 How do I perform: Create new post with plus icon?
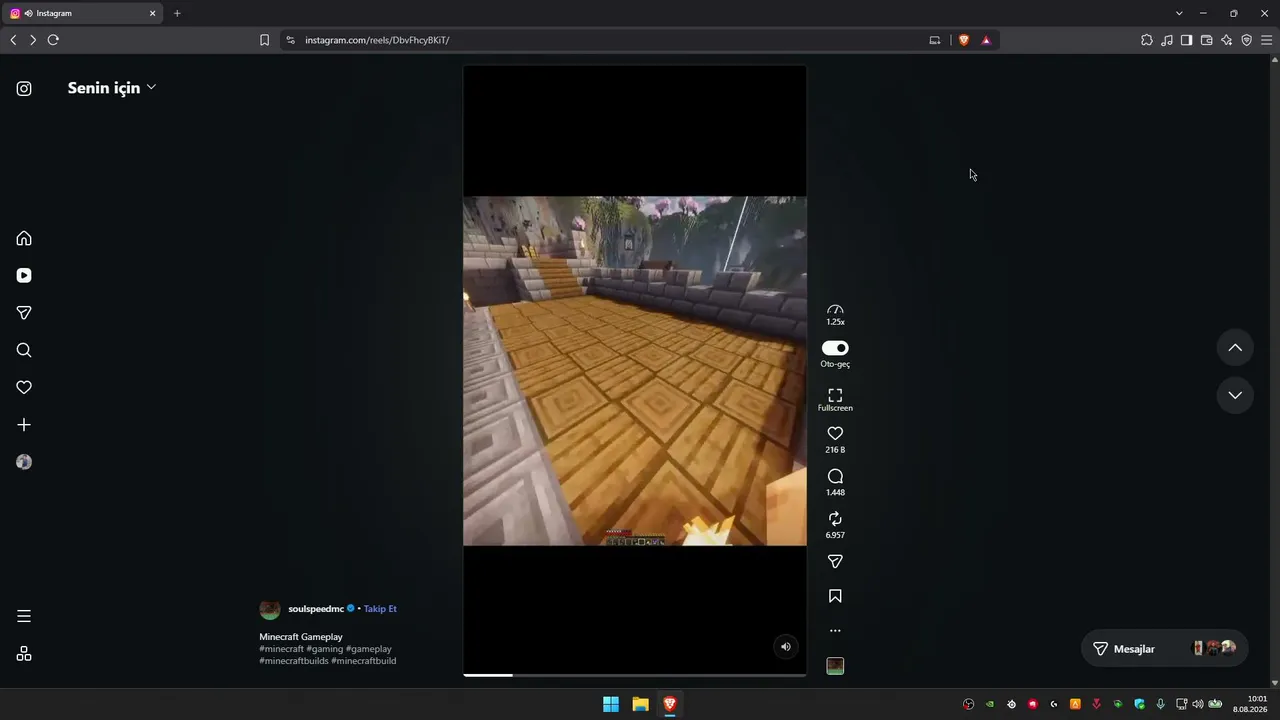click(x=24, y=425)
